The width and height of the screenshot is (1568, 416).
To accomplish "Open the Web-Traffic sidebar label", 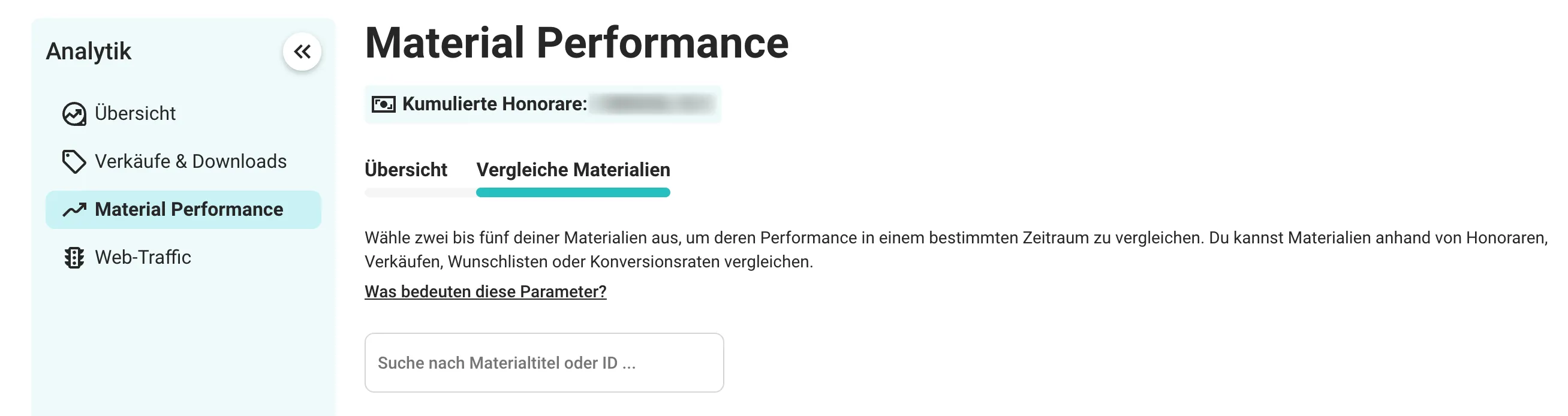I will 143,258.
